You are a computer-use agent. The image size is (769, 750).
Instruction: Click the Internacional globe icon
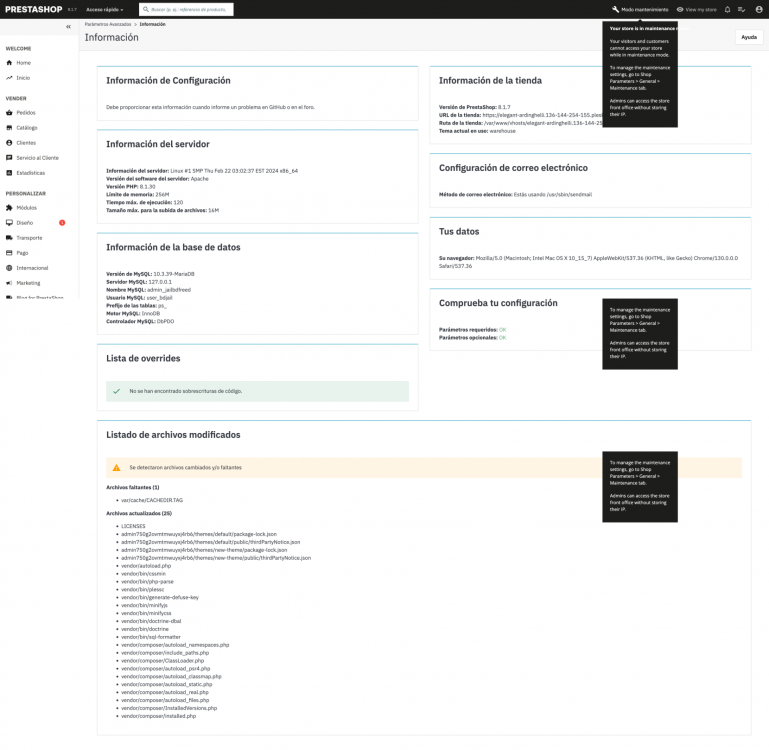click(9, 268)
